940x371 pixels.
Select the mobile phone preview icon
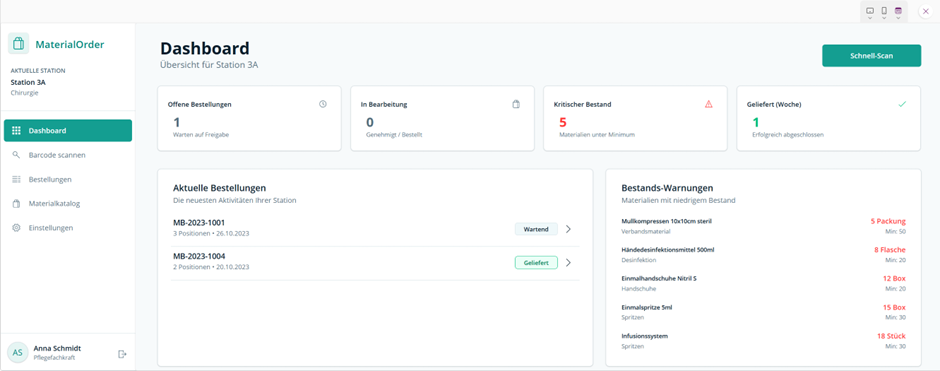(x=884, y=11)
